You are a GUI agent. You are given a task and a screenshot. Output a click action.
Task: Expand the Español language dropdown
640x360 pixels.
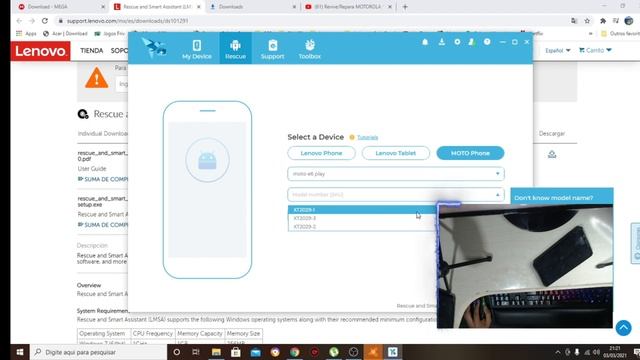[558, 50]
